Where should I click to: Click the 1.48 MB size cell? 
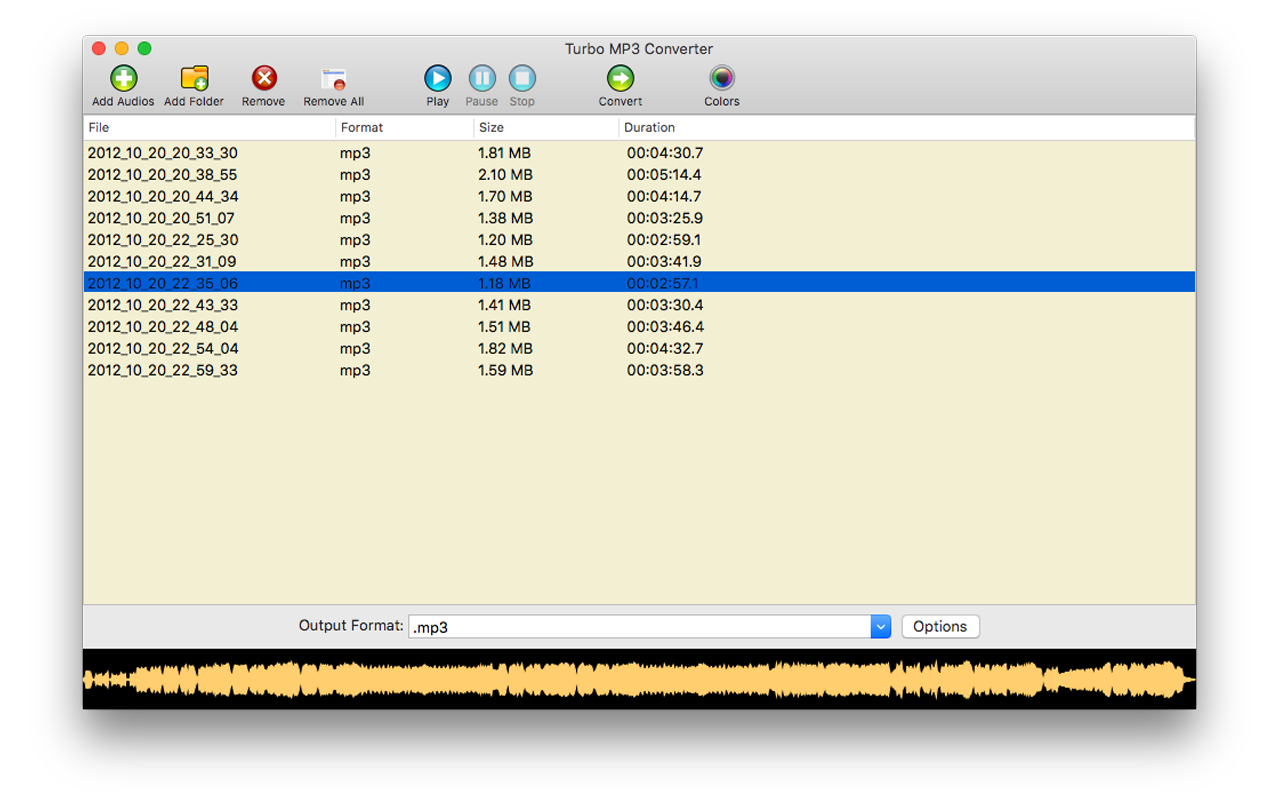tap(505, 262)
